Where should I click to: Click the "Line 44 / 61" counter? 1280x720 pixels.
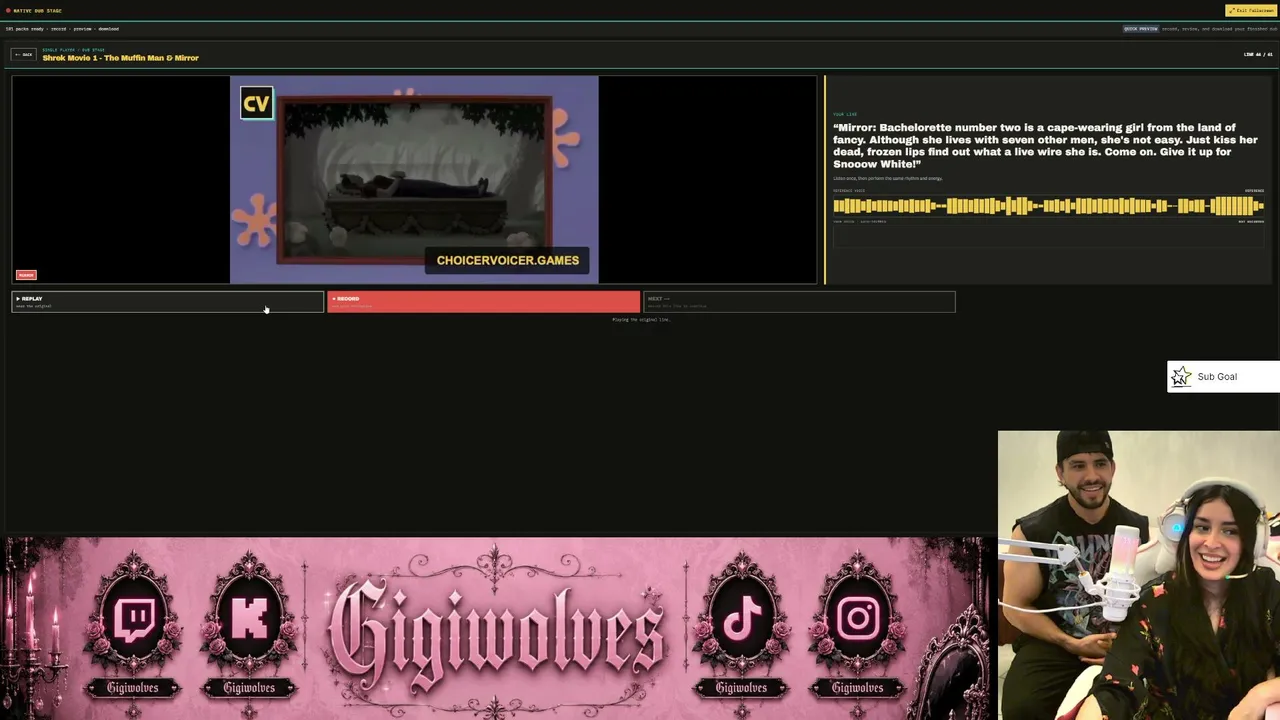pos(1258,54)
